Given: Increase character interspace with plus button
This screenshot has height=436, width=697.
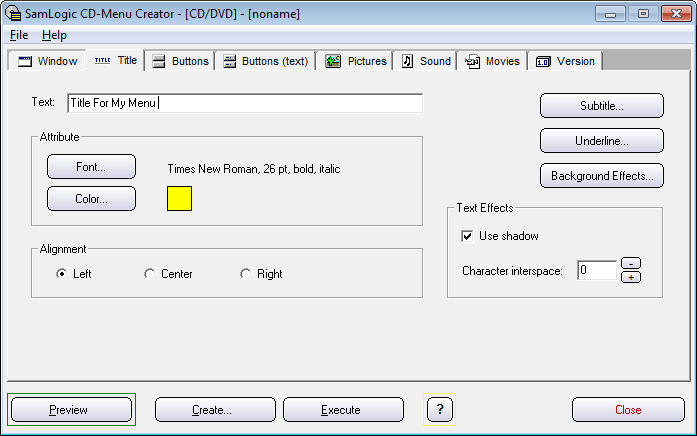Looking at the screenshot, I should click(631, 277).
